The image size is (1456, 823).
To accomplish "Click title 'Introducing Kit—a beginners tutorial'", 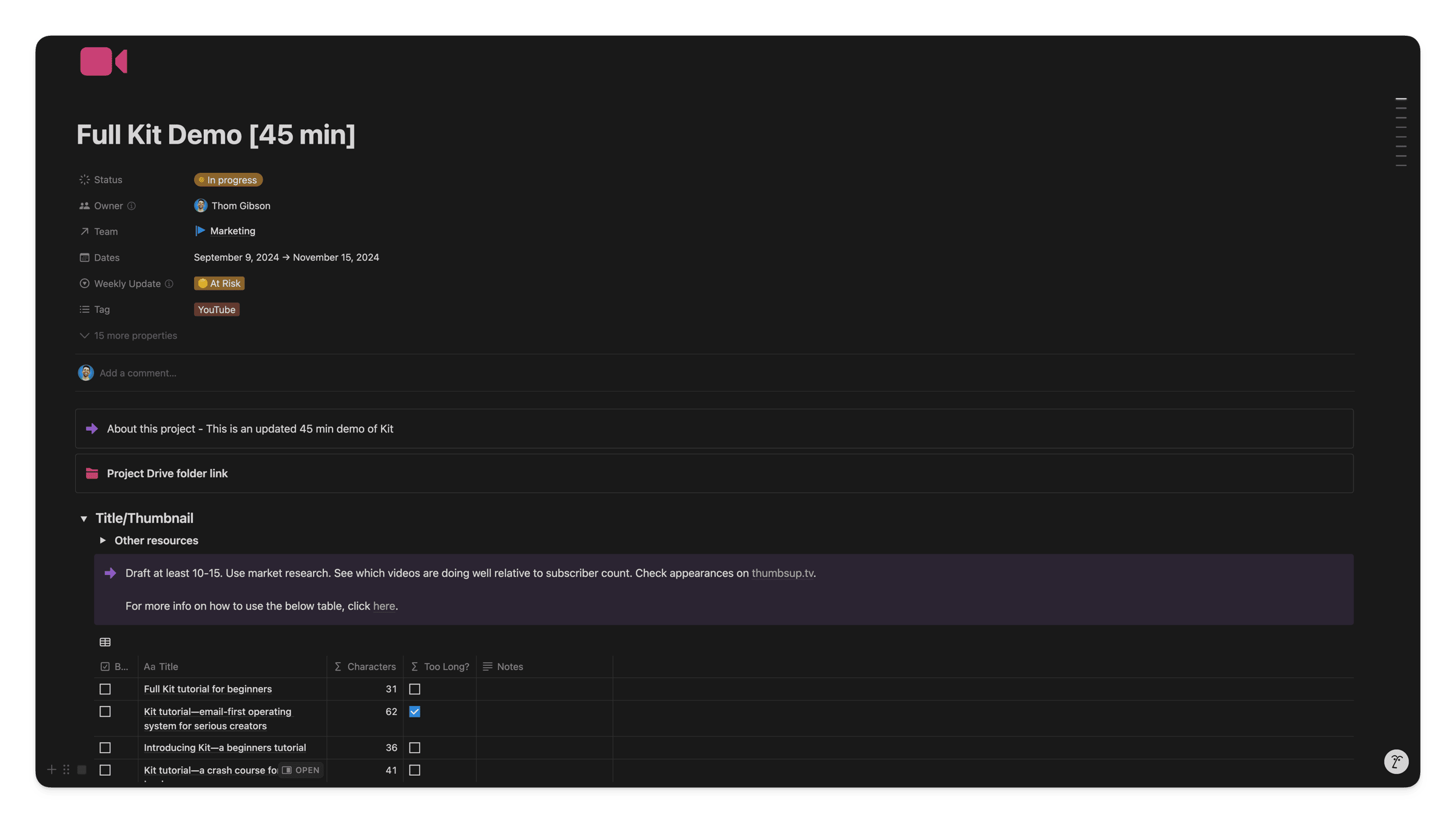I will click(x=224, y=748).
